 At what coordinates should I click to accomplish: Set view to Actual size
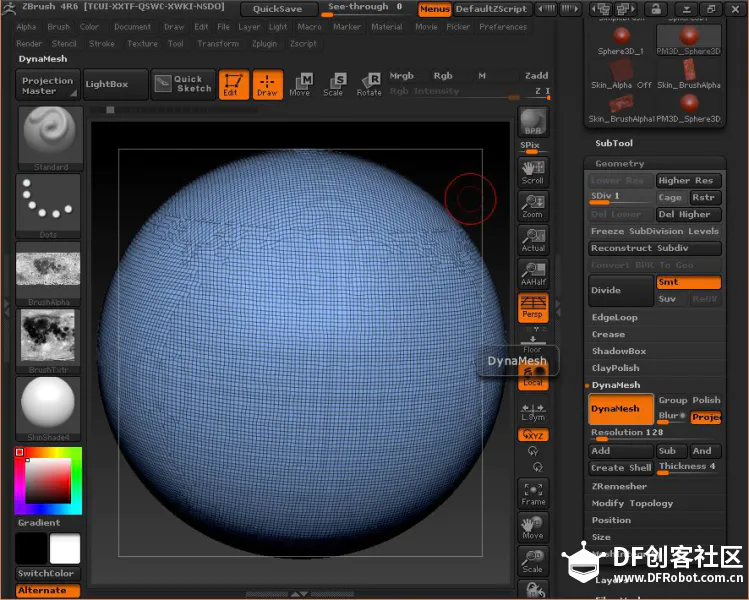(533, 240)
